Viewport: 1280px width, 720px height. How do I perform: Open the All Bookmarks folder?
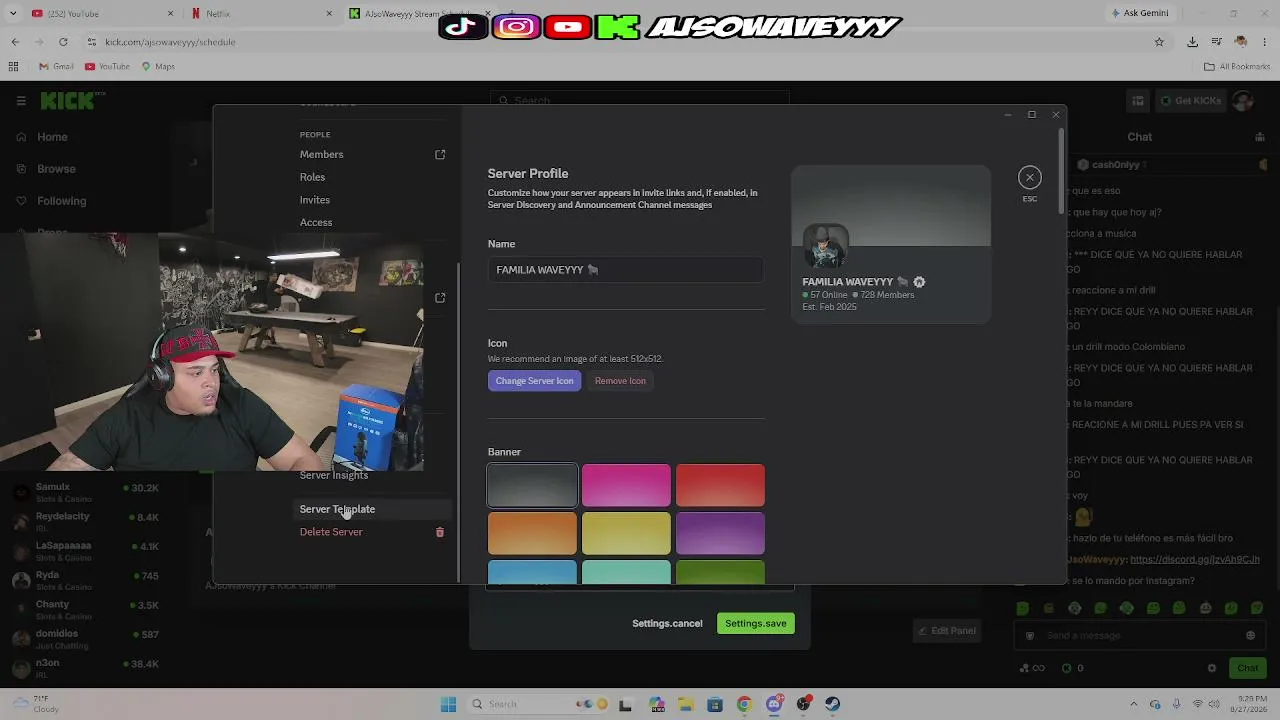[x=1237, y=67]
